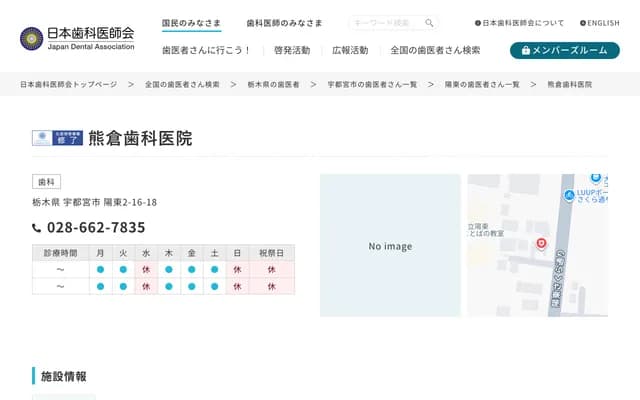Click the 熊倉歯科医院 breadcrumb text

pyautogui.click(x=569, y=84)
